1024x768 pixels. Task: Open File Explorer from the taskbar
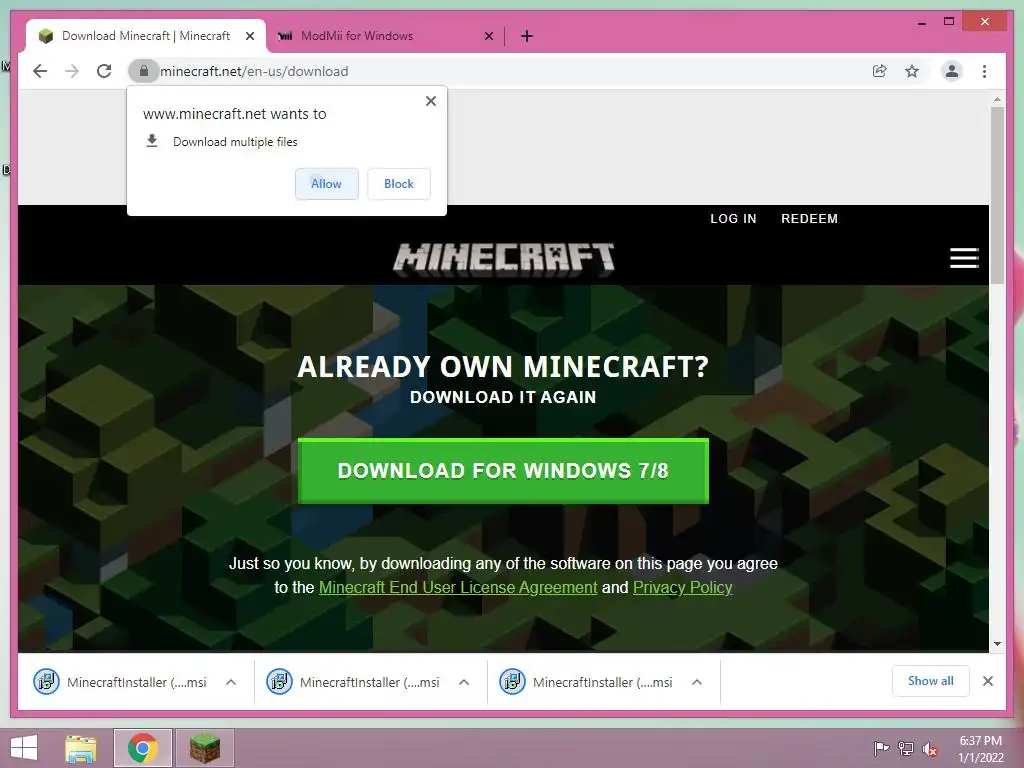tap(81, 748)
